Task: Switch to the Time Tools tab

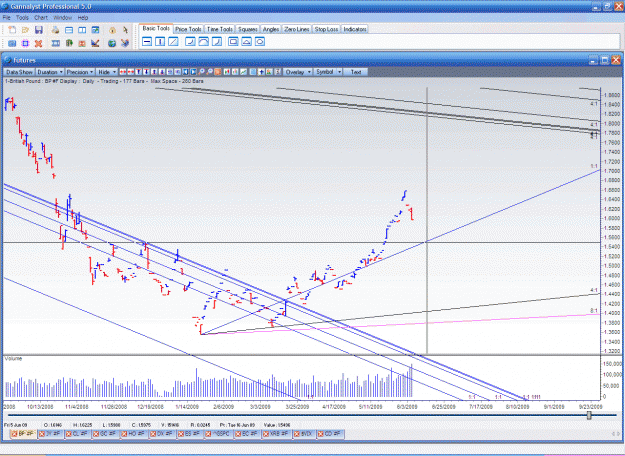Action: [x=220, y=29]
